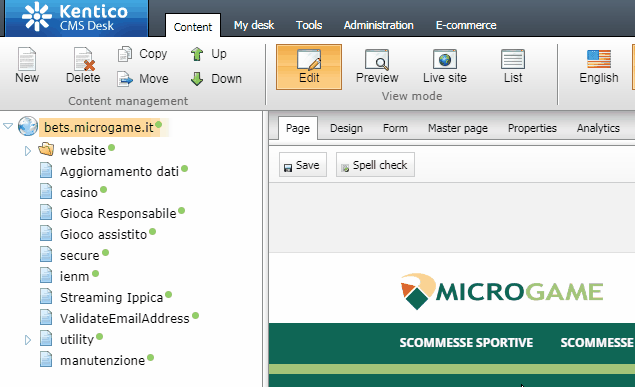This screenshot has width=635, height=387.
Task: Open the Tools tab
Action: pyautogui.click(x=309, y=25)
